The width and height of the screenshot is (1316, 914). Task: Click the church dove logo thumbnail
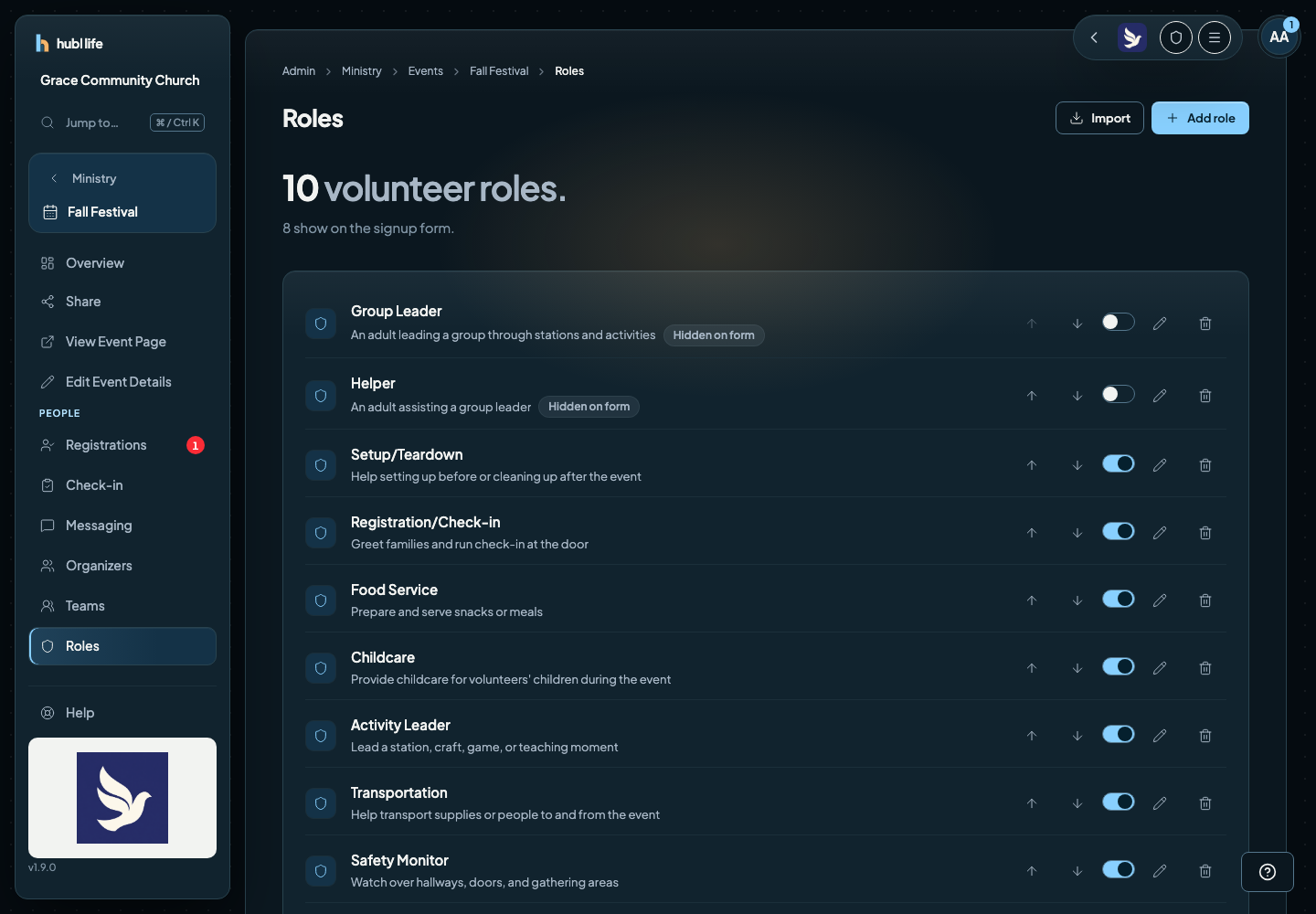(122, 798)
